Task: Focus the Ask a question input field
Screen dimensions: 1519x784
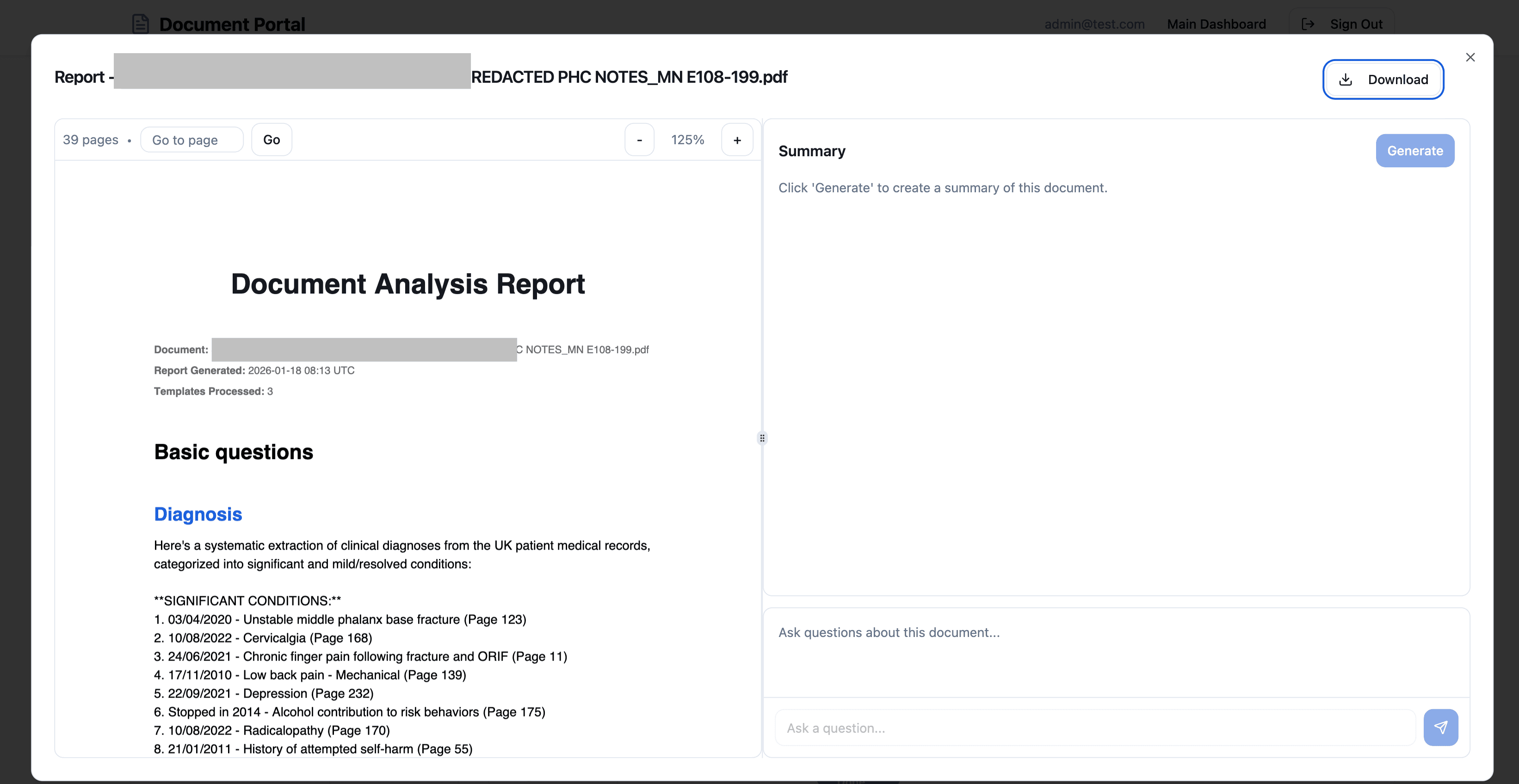Action: (1095, 728)
